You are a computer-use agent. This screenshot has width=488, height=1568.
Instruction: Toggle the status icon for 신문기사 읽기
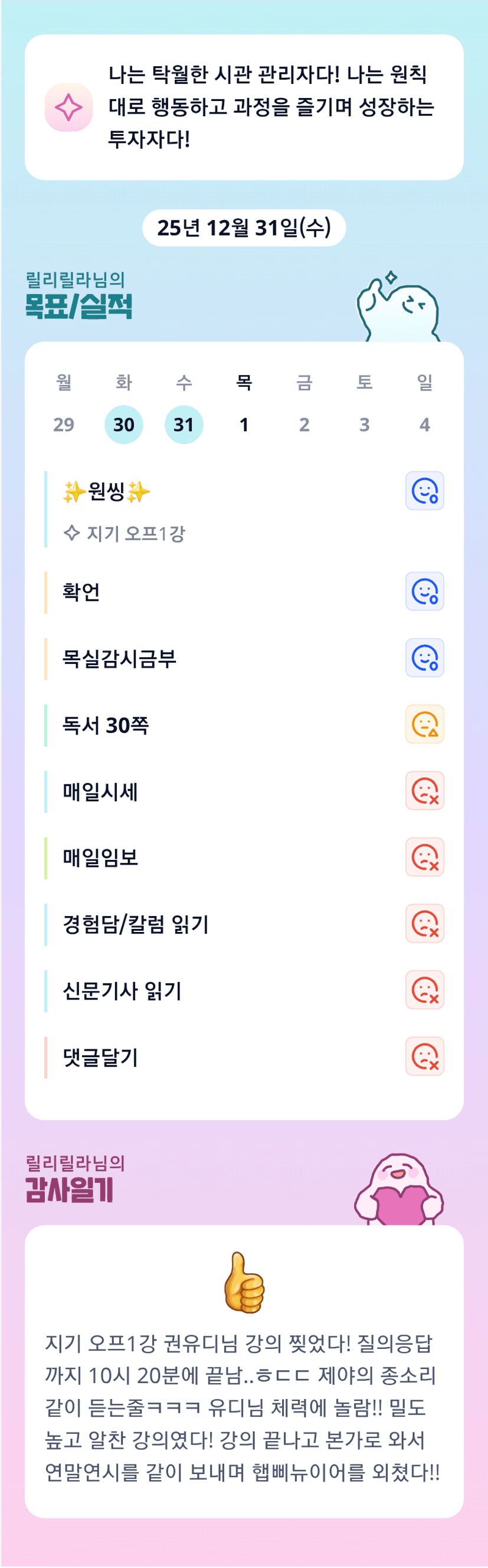(x=424, y=990)
